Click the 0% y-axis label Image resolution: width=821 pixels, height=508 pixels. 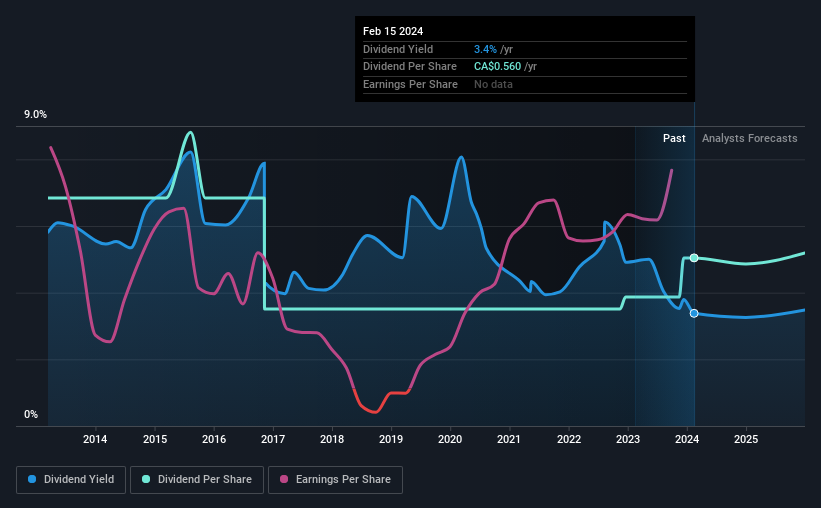coord(31,414)
